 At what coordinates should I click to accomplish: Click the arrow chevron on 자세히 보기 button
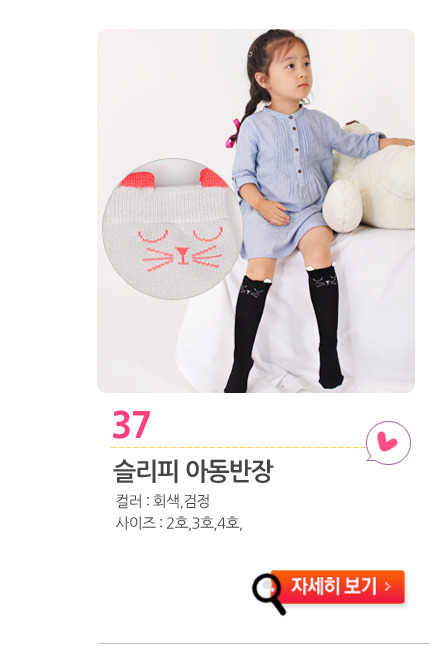(x=387, y=586)
